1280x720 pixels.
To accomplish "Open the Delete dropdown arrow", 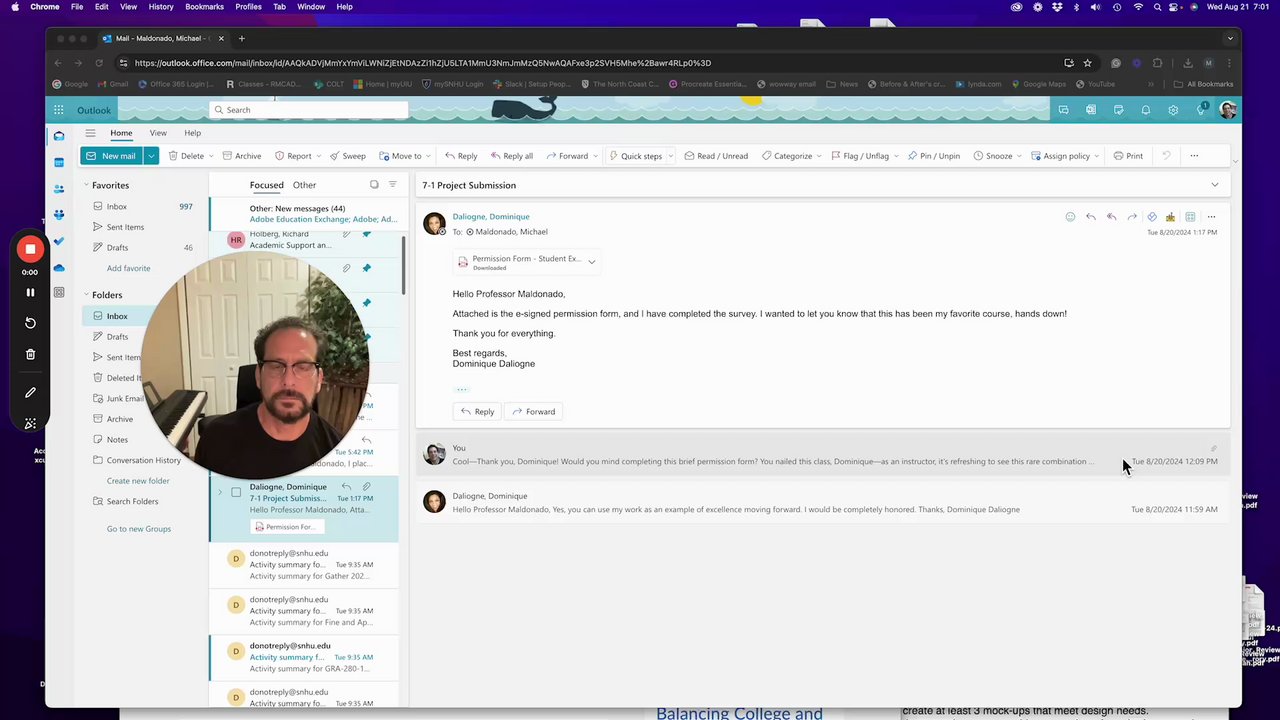I will (x=211, y=156).
